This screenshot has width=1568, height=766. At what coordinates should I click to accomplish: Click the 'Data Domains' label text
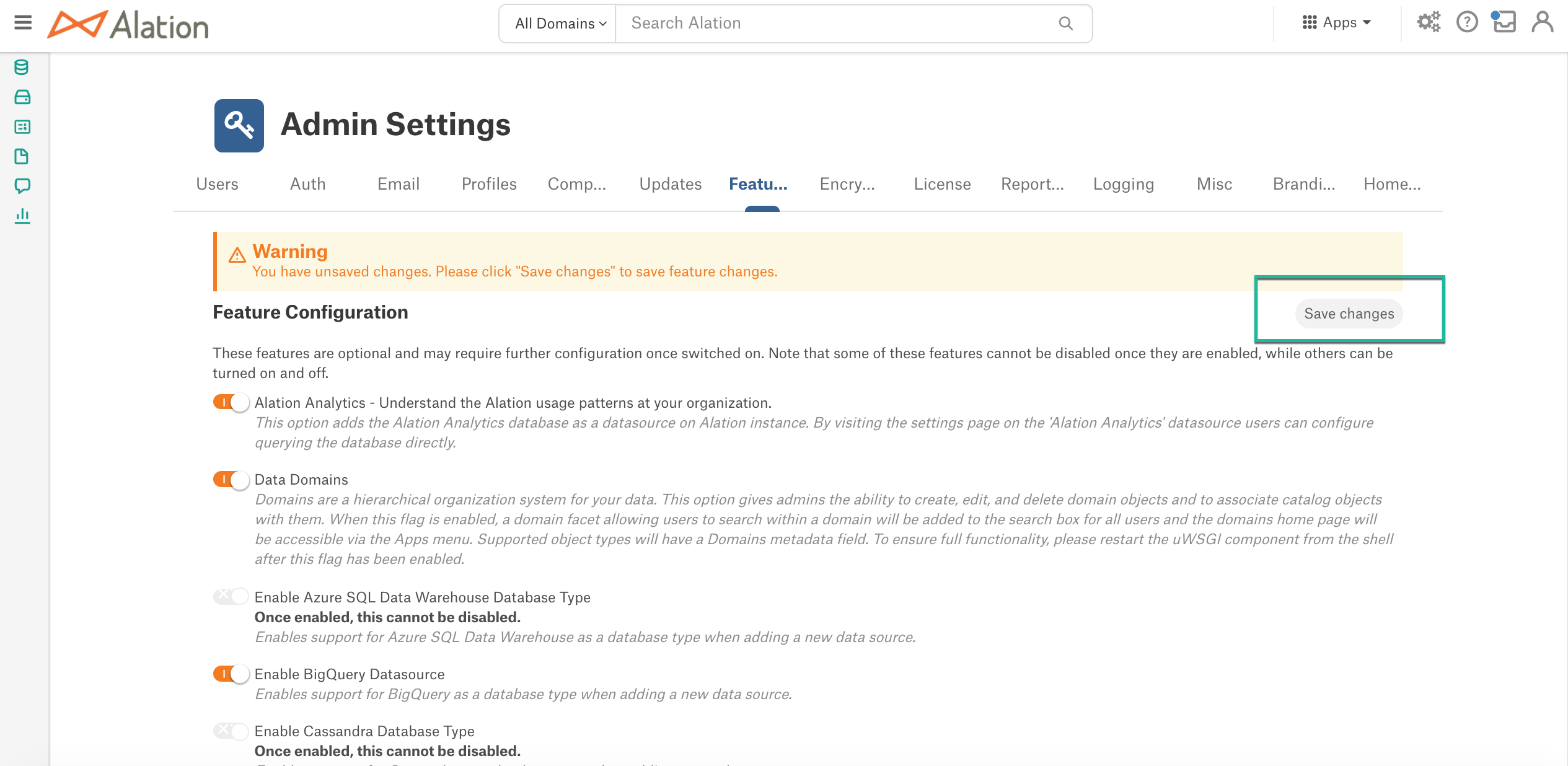(x=301, y=480)
